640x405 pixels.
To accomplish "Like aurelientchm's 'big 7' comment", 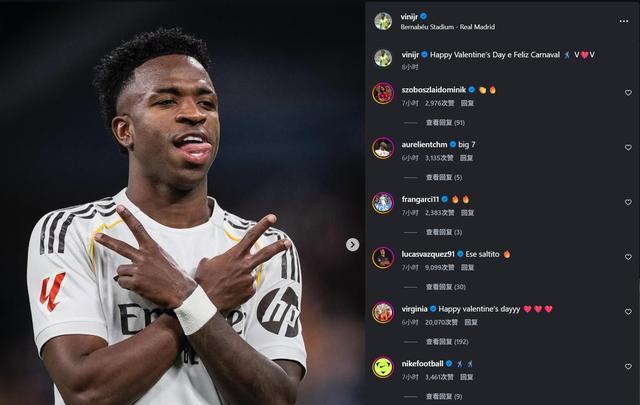I will [628, 147].
